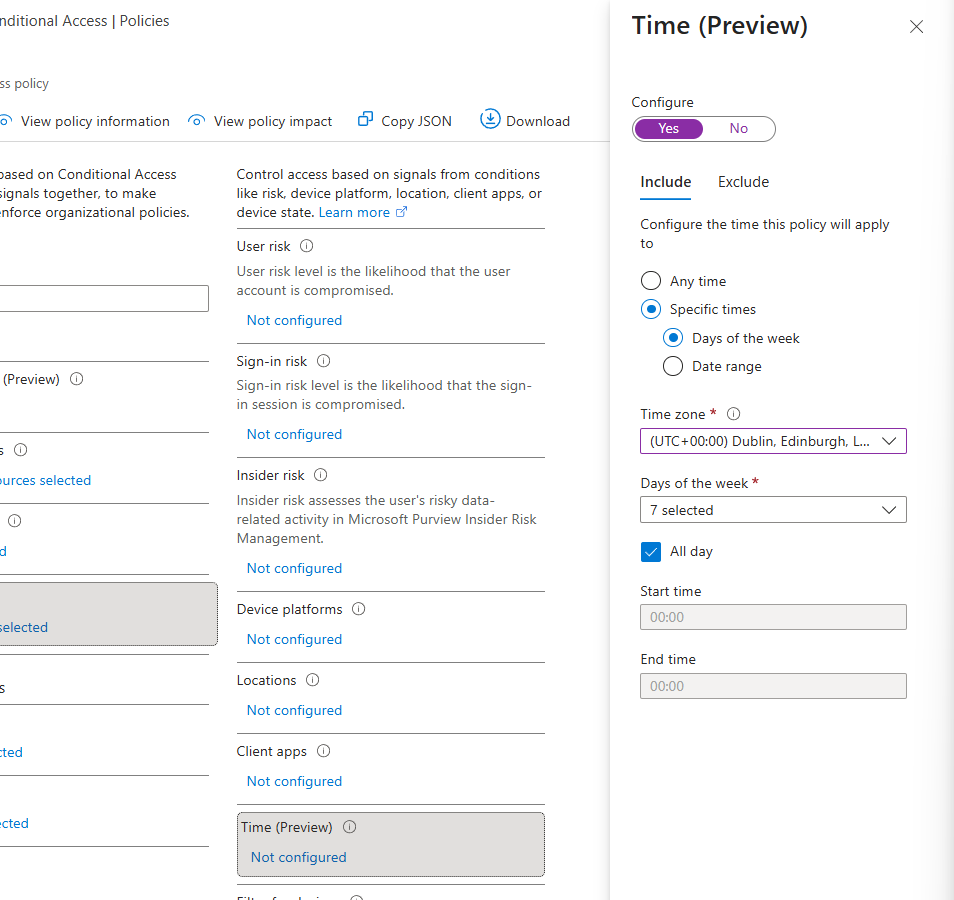Open Time zone info icon

[x=734, y=414]
